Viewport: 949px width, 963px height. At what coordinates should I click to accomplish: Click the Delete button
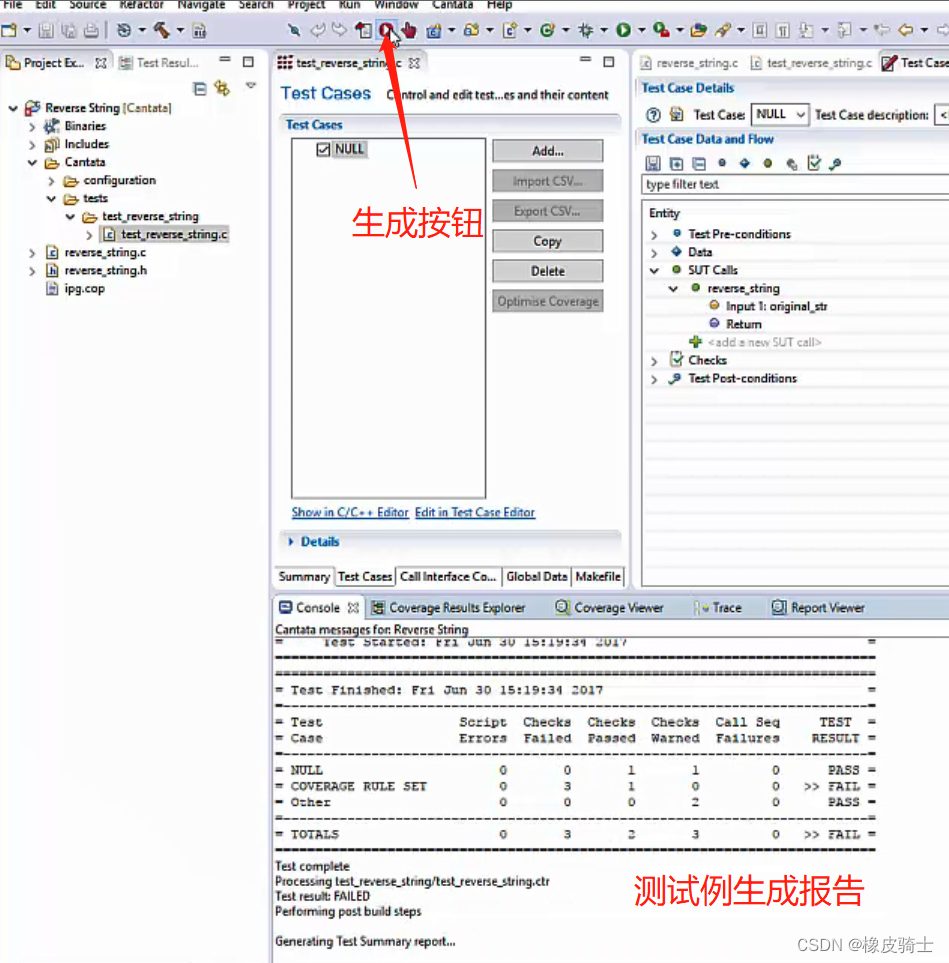point(547,271)
